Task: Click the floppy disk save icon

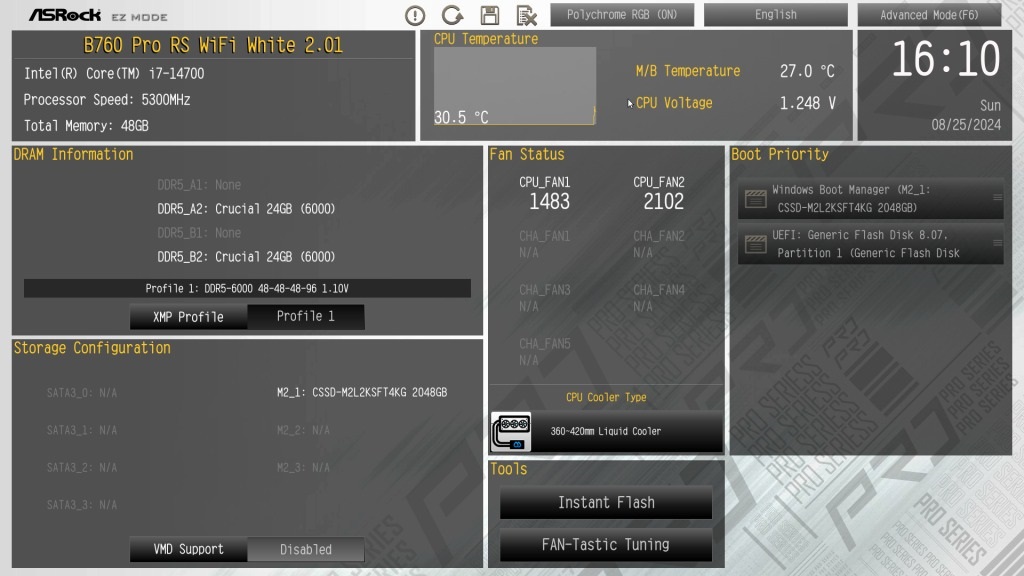Action: (490, 15)
